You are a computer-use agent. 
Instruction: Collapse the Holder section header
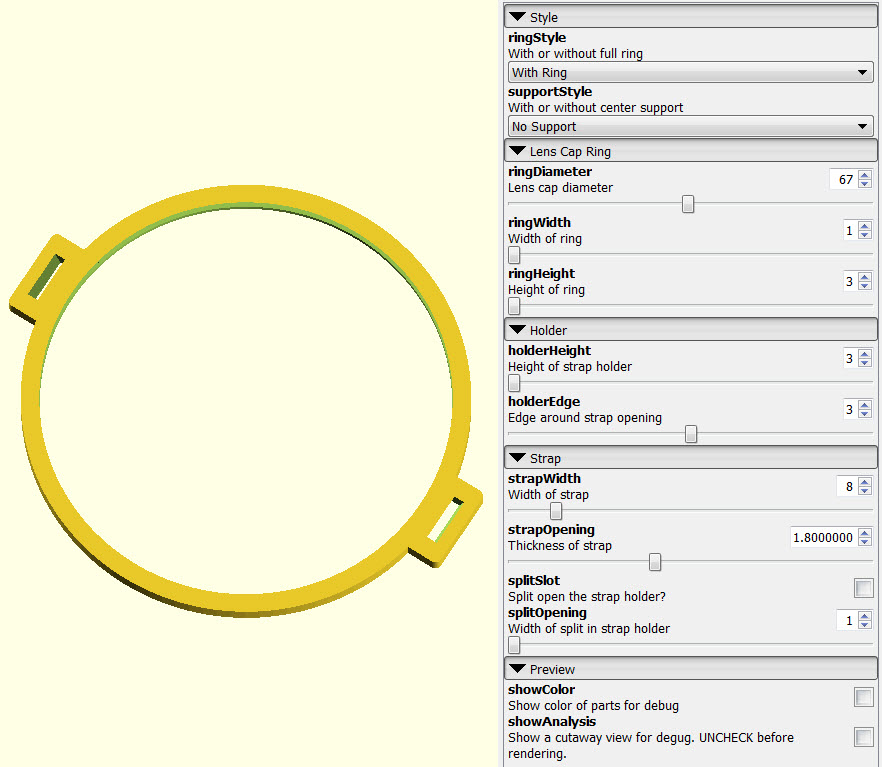(691, 330)
